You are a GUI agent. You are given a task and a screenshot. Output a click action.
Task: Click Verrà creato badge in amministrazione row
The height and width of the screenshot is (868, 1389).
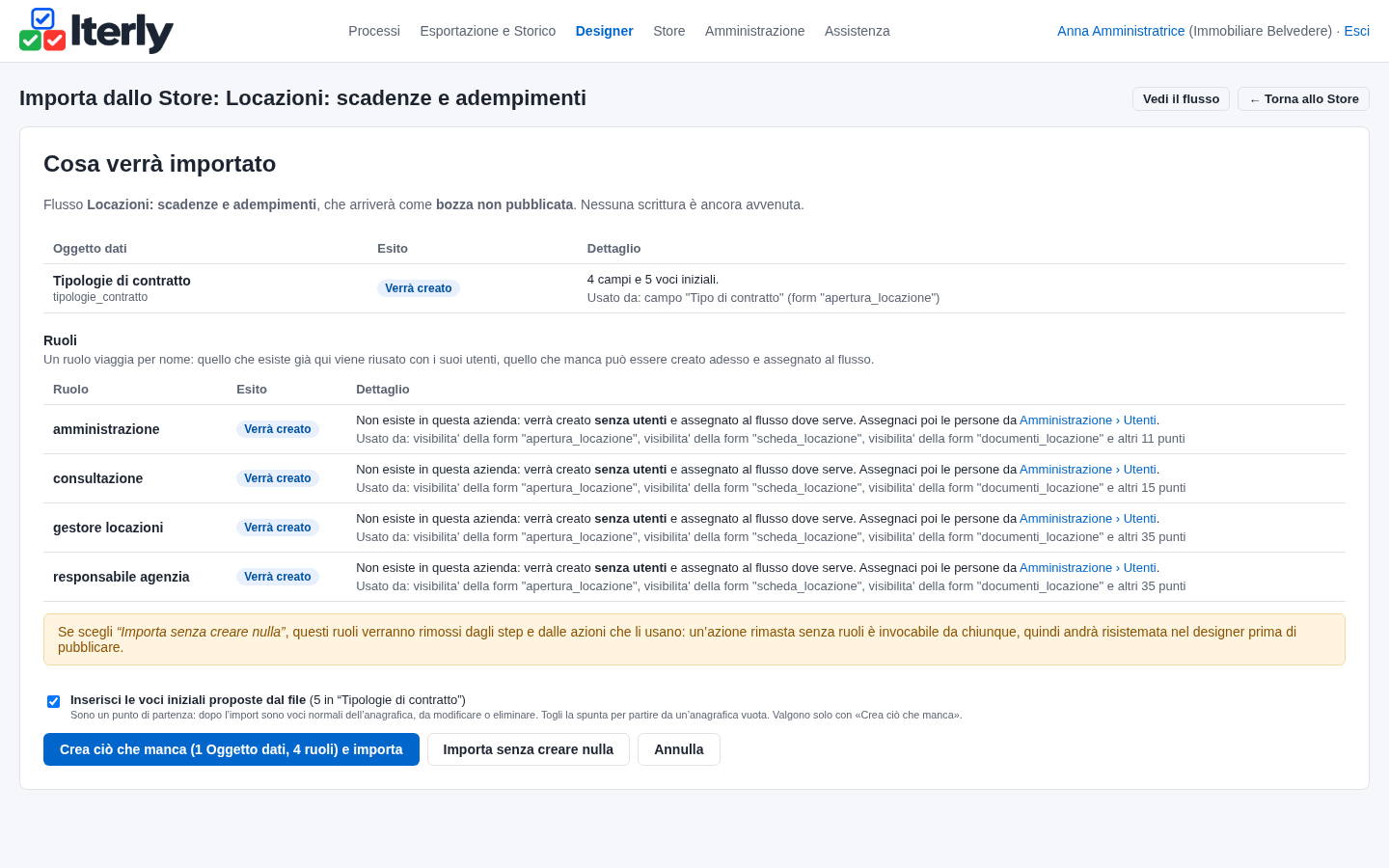(278, 429)
